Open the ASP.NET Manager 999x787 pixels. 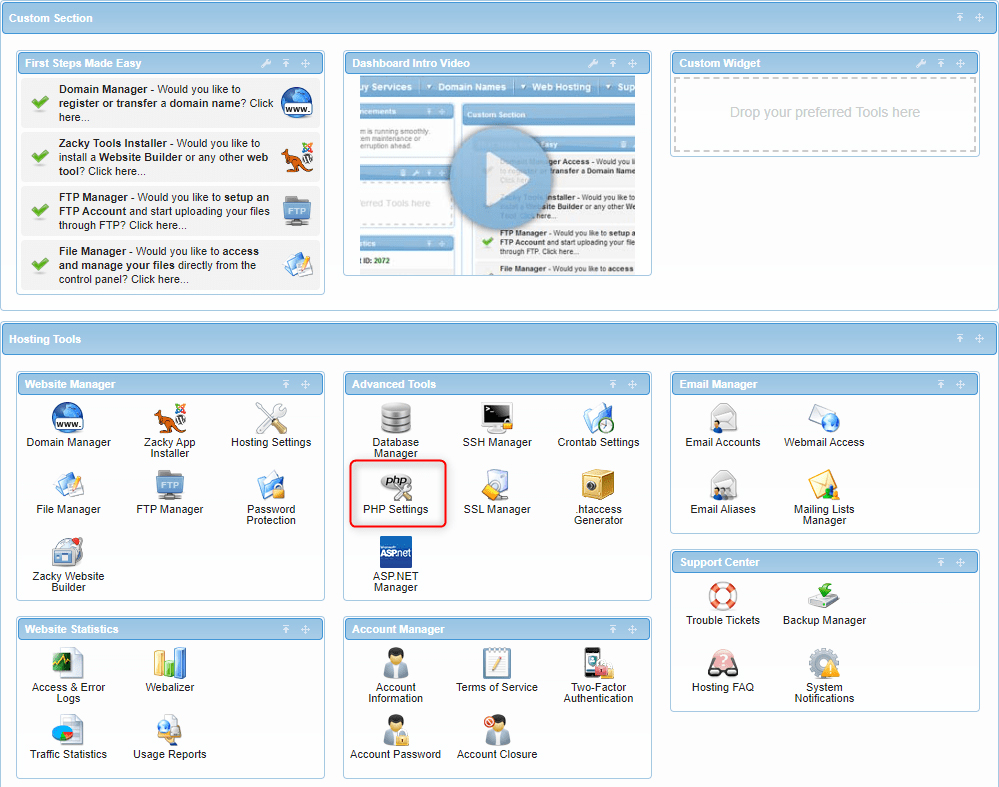[396, 560]
